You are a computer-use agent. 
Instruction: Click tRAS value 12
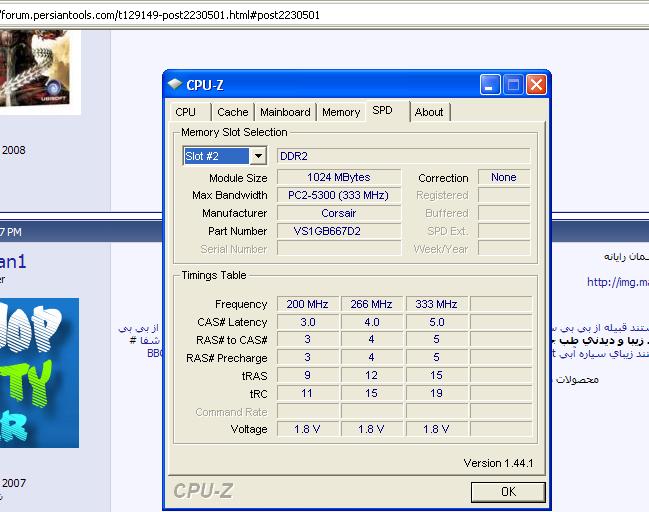click(x=371, y=375)
